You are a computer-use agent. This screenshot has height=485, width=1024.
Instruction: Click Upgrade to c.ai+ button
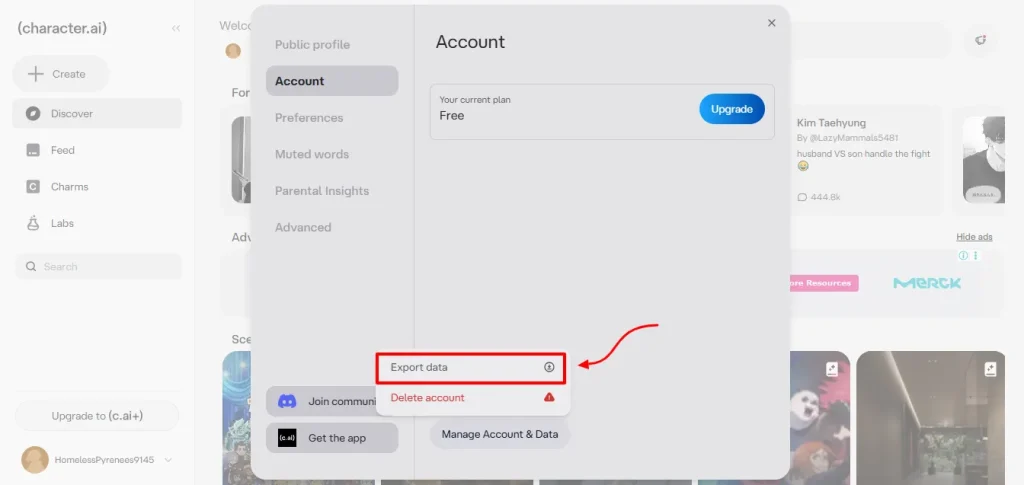(97, 416)
